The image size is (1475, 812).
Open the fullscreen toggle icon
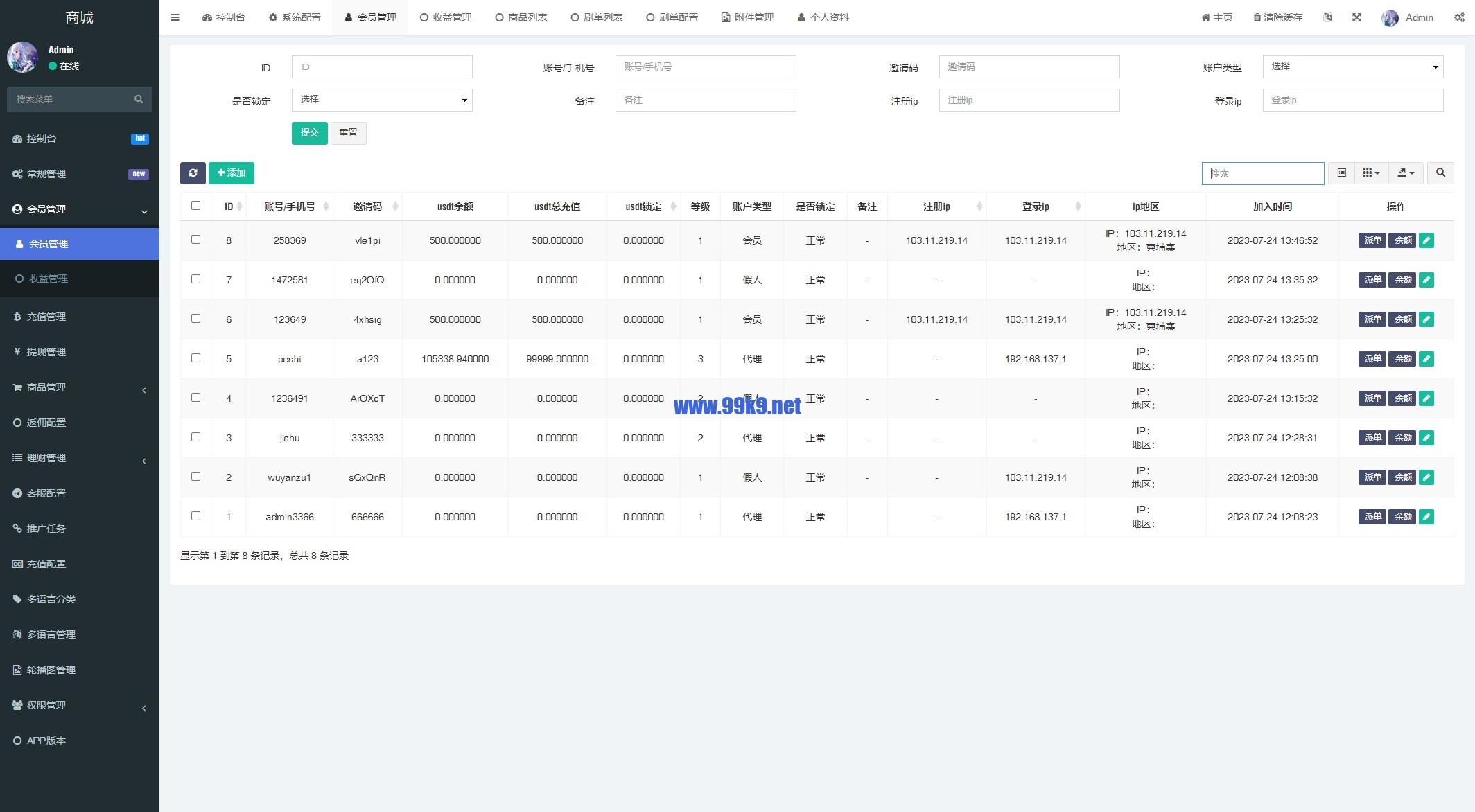[x=1356, y=17]
